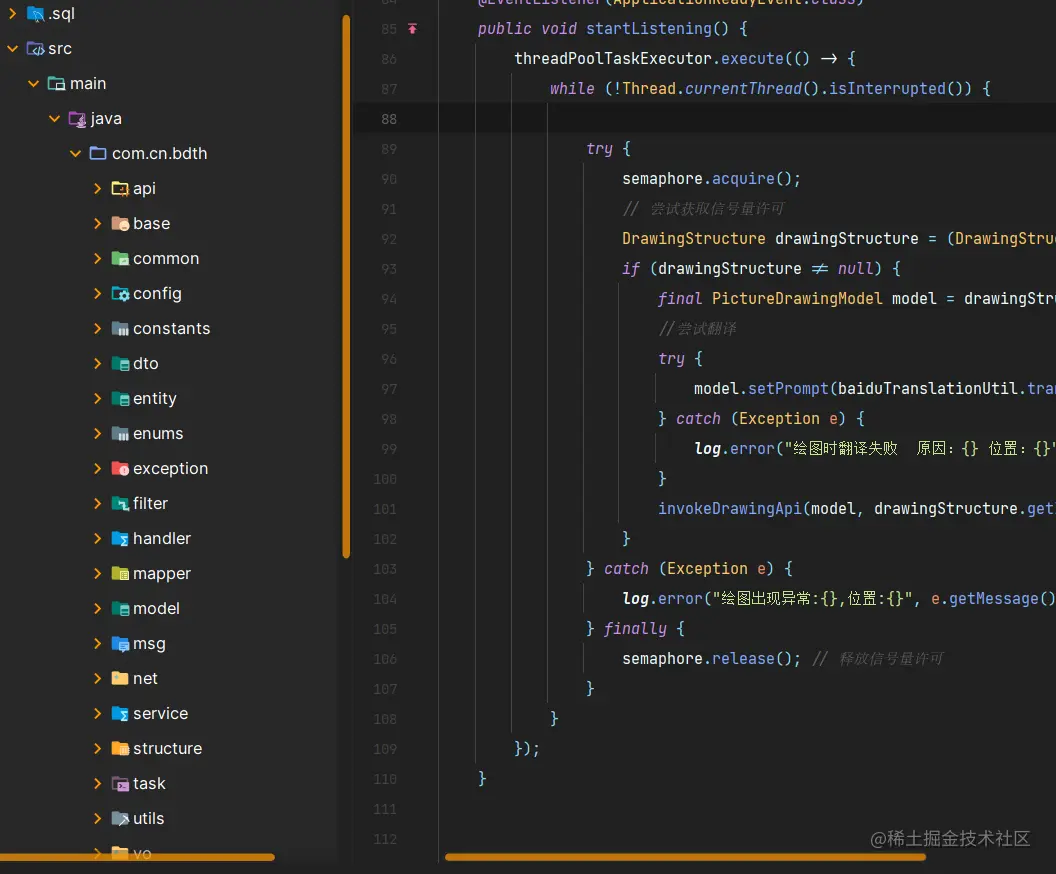
Task: Click the com.cn.bdth package icon
Action: click(98, 154)
